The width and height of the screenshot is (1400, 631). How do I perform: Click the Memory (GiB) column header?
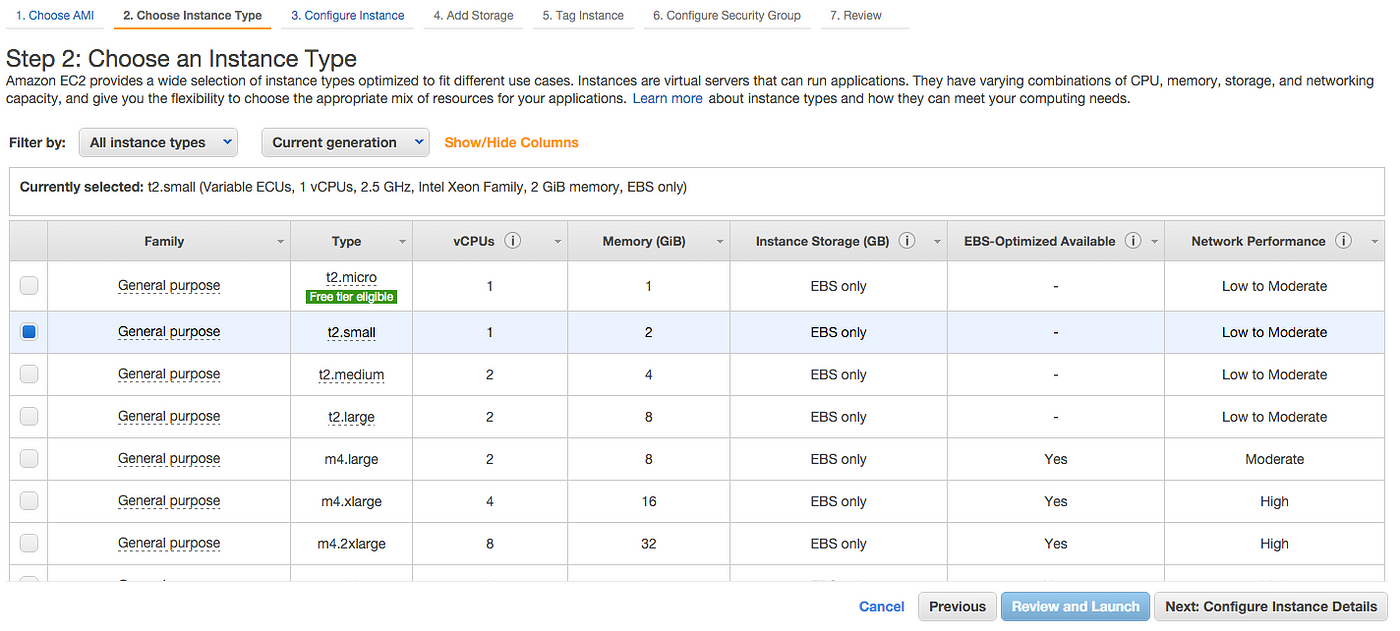[x=649, y=241]
